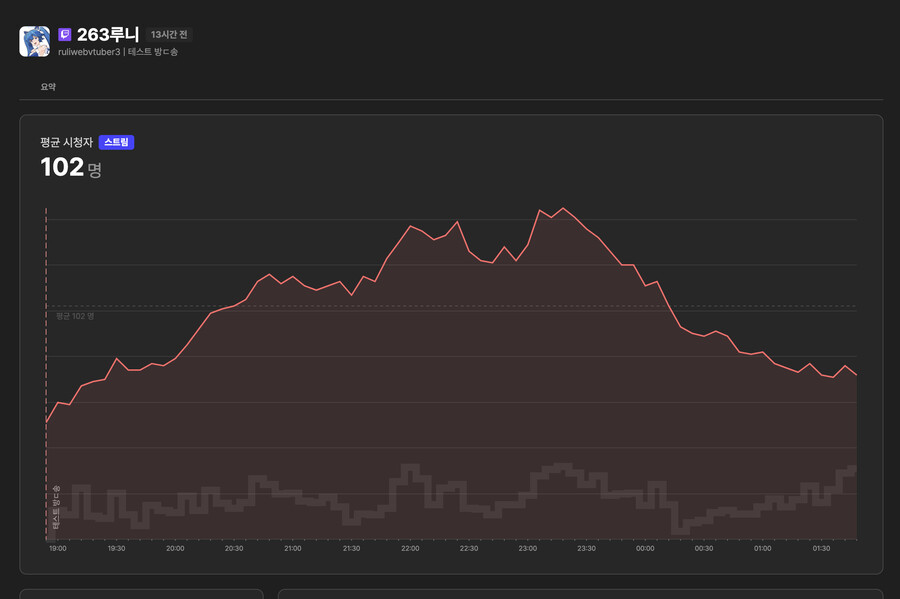Click the purple Twitch platform icon
This screenshot has height=599, width=900.
65,35
